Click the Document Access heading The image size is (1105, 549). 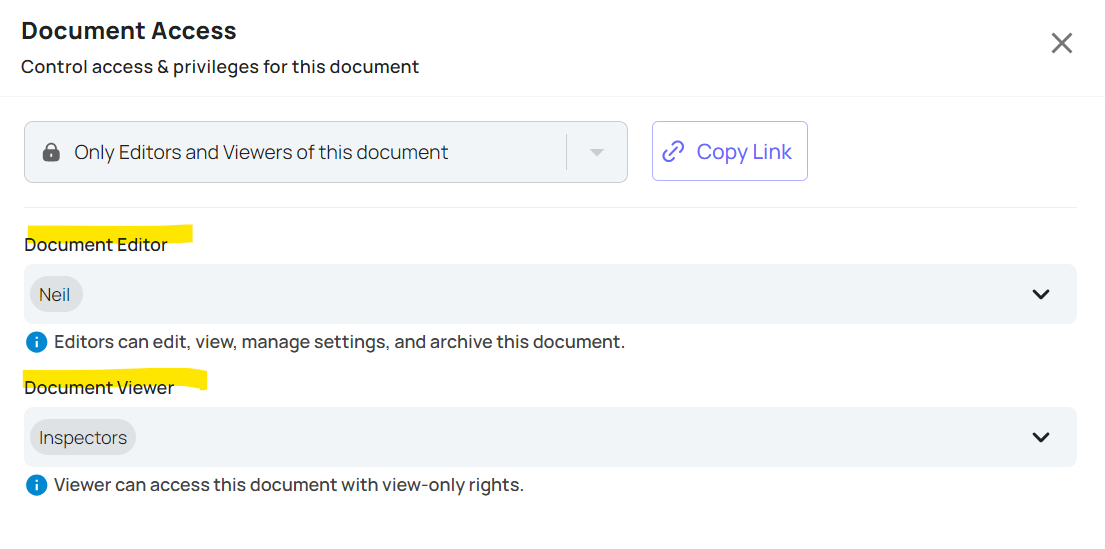[x=129, y=31]
